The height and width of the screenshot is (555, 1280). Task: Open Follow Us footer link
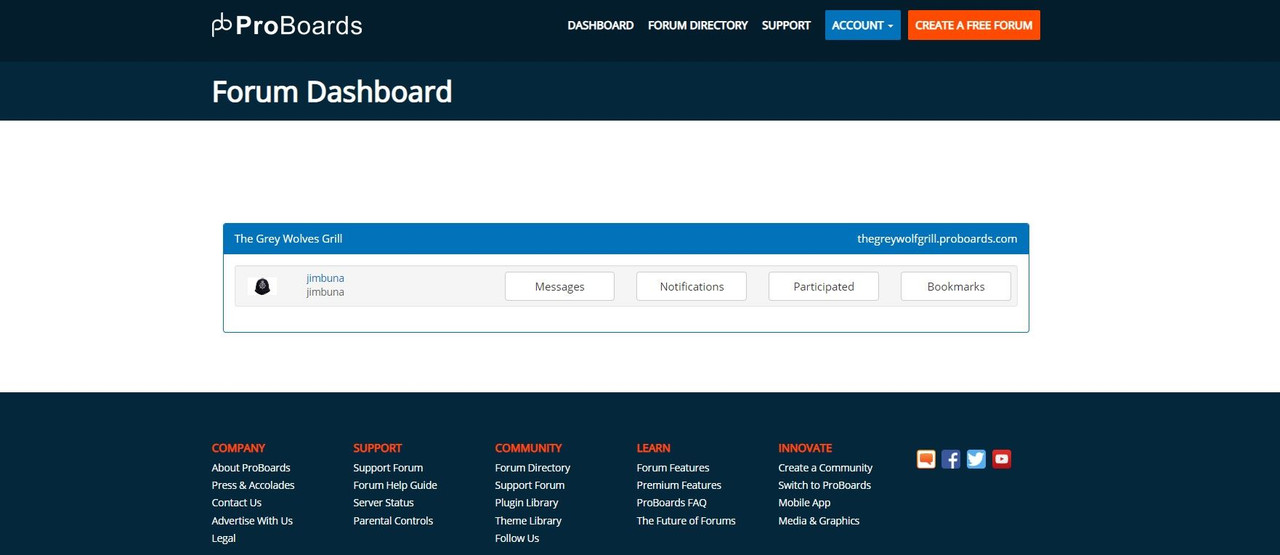(x=517, y=538)
